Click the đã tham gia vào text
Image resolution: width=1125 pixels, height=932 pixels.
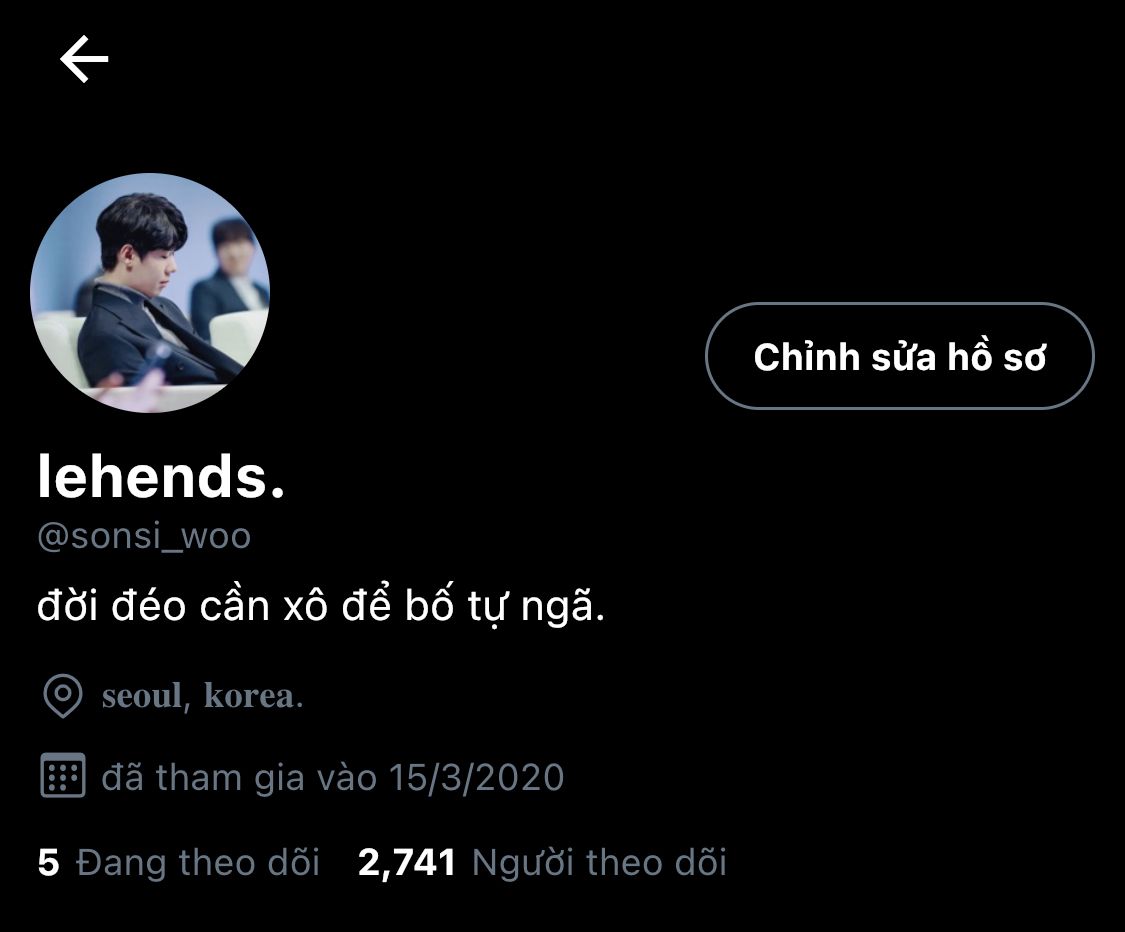coord(239,778)
